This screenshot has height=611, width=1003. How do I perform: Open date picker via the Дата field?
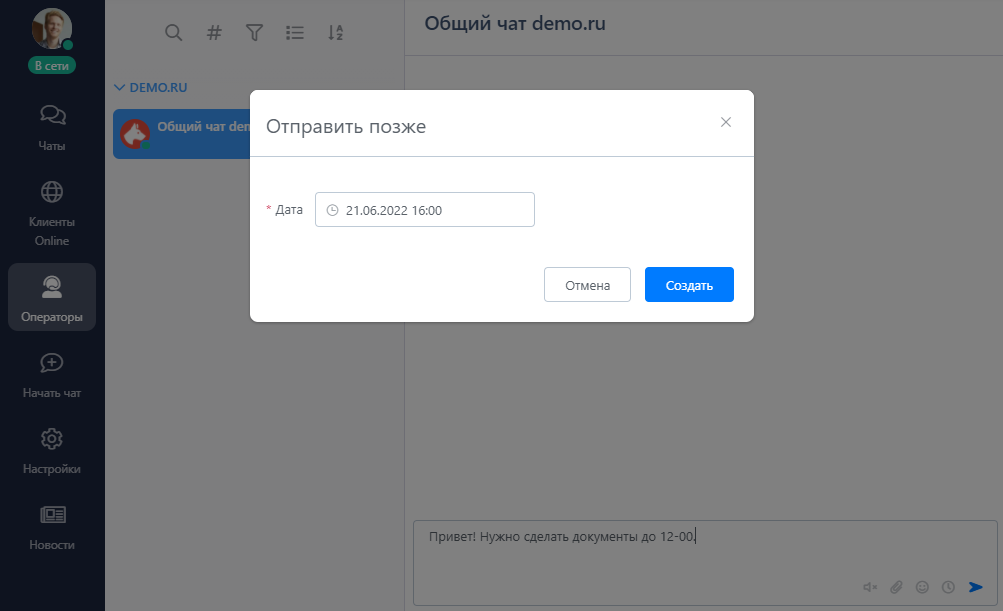pos(425,210)
